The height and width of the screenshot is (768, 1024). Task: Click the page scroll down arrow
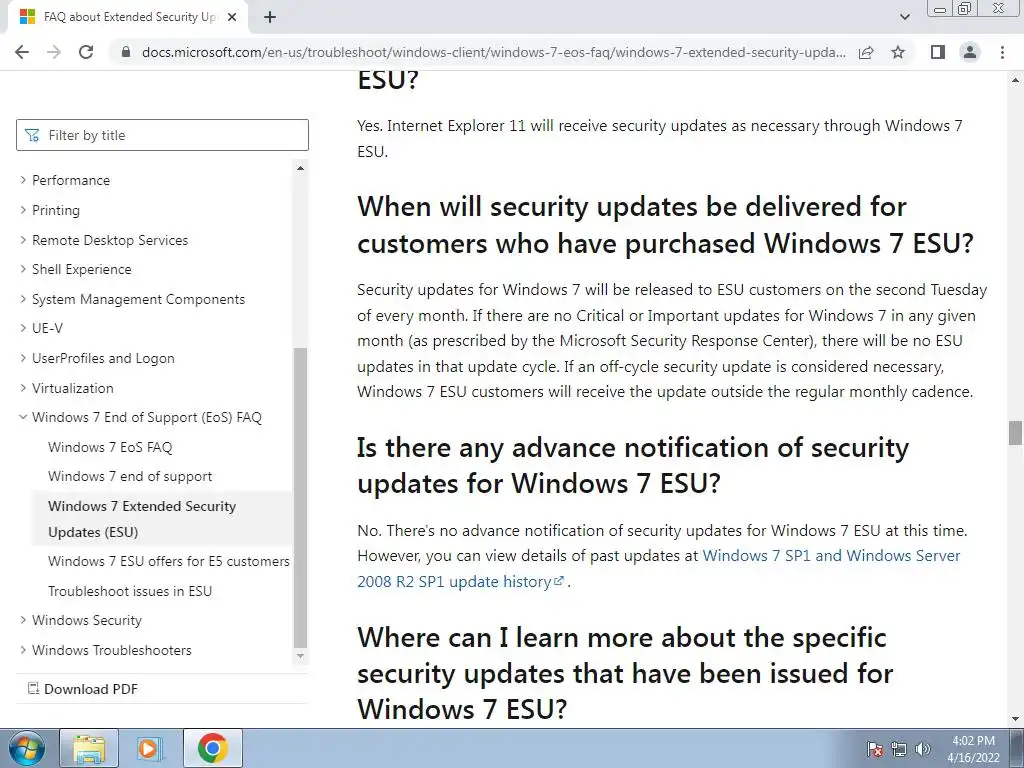click(x=1015, y=720)
